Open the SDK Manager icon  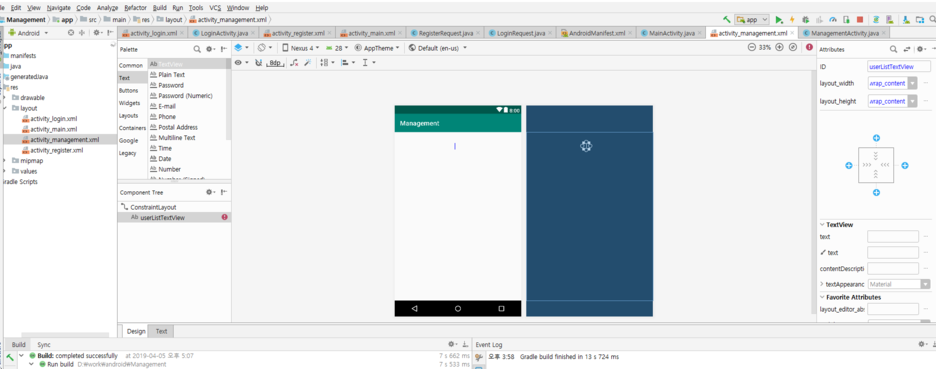[x=906, y=20]
